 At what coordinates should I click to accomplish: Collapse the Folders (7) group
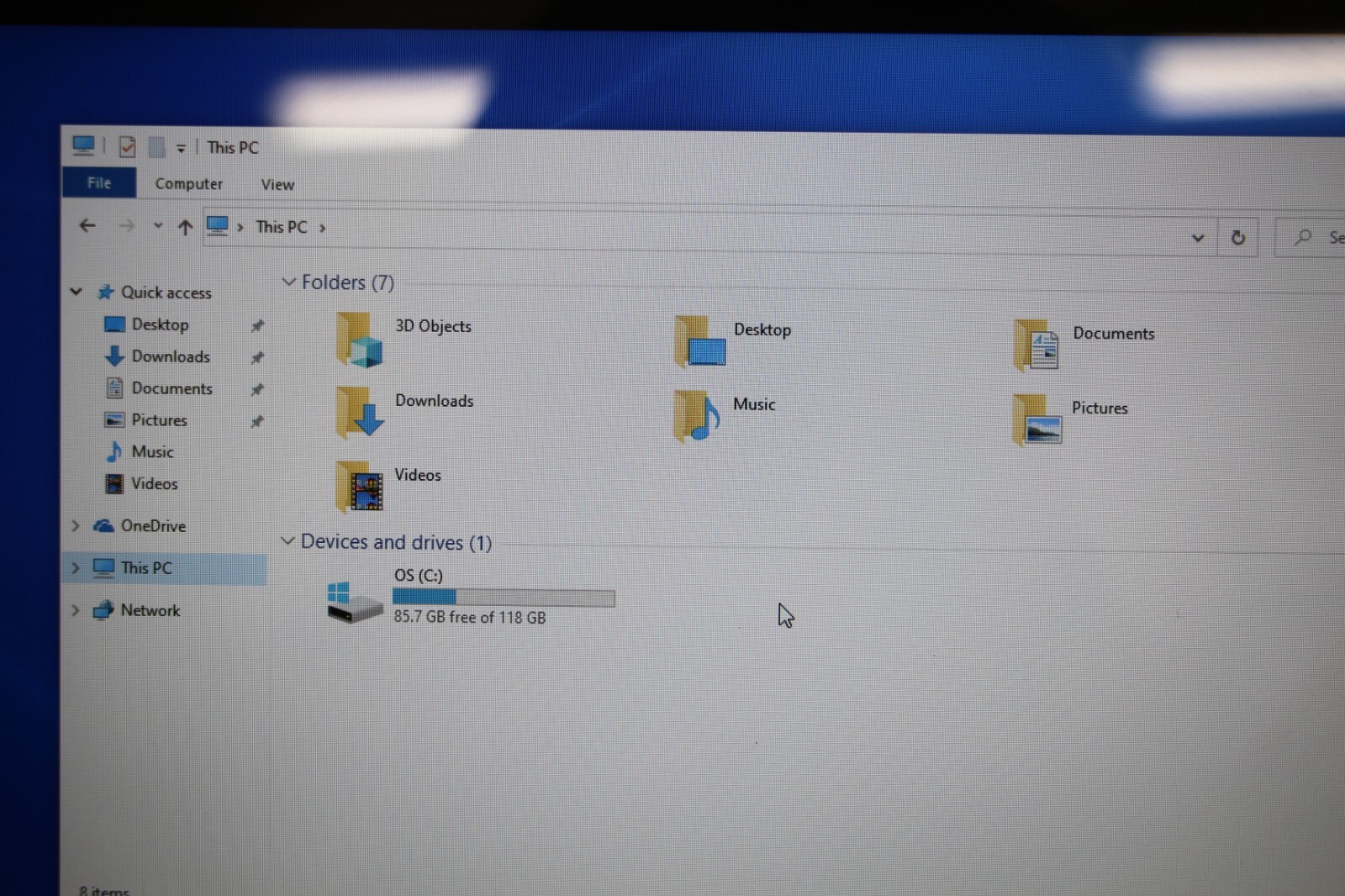[x=288, y=281]
